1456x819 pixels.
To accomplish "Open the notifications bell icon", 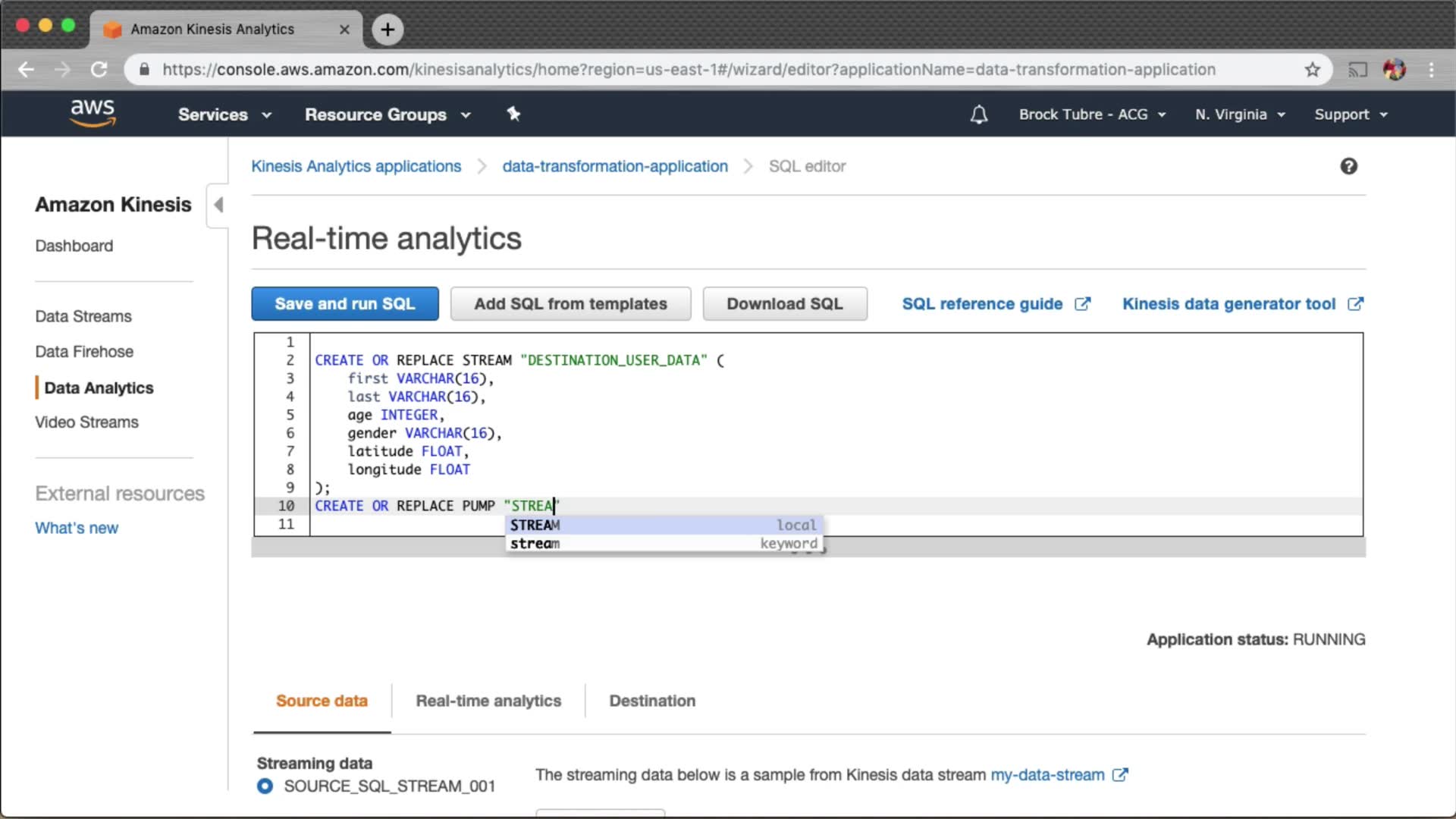I will pos(979,115).
